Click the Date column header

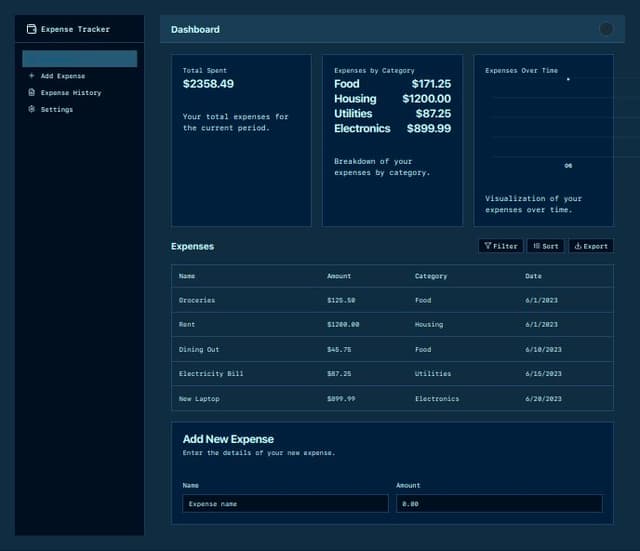tap(533, 276)
